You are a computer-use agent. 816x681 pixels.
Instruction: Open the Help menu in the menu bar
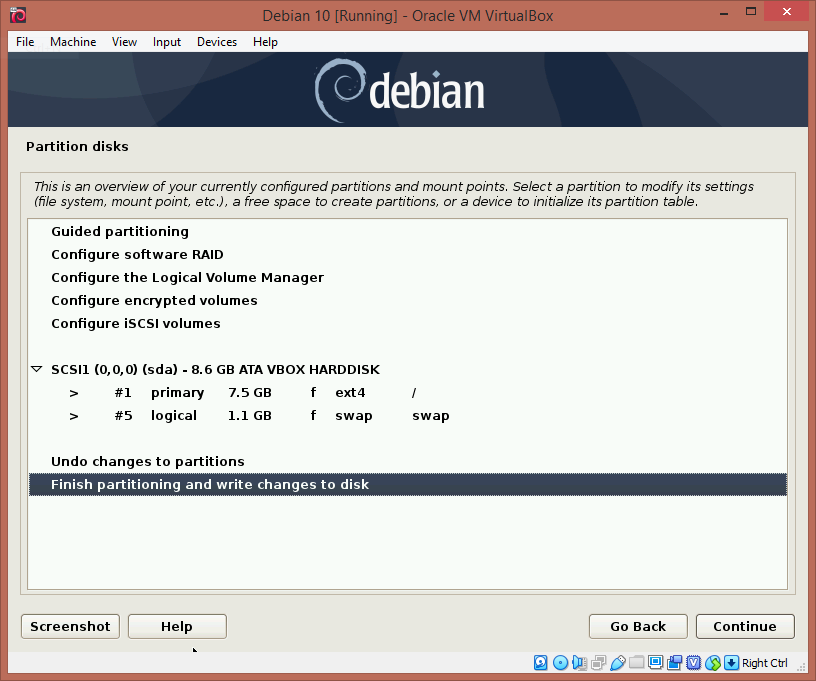click(x=265, y=42)
